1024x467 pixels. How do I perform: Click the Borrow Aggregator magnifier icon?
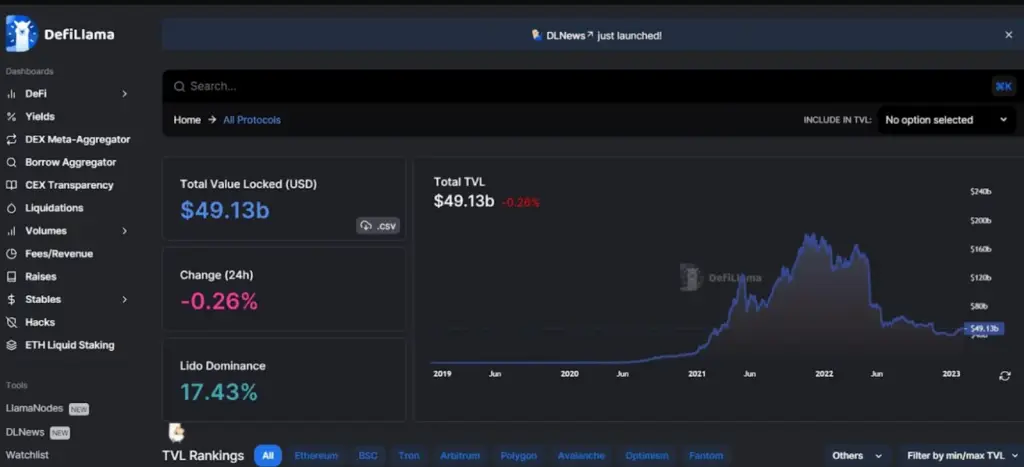11,163
